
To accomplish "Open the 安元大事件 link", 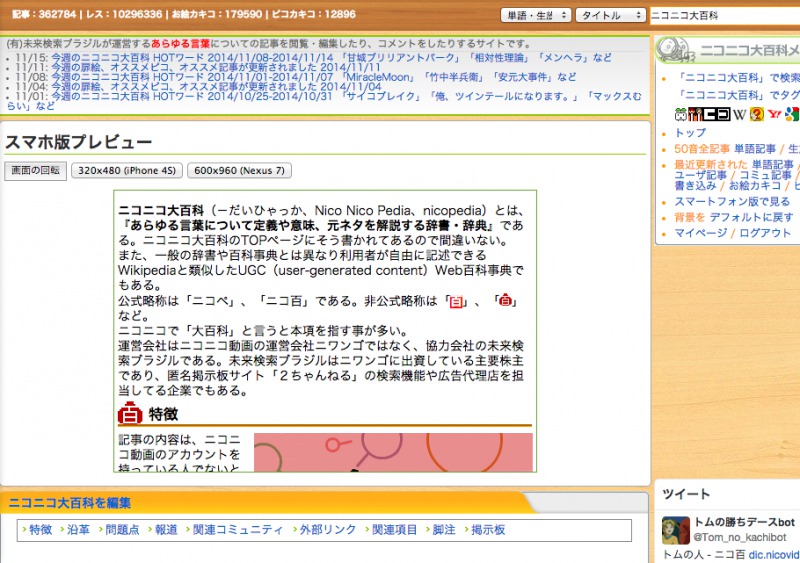I will coord(524,77).
